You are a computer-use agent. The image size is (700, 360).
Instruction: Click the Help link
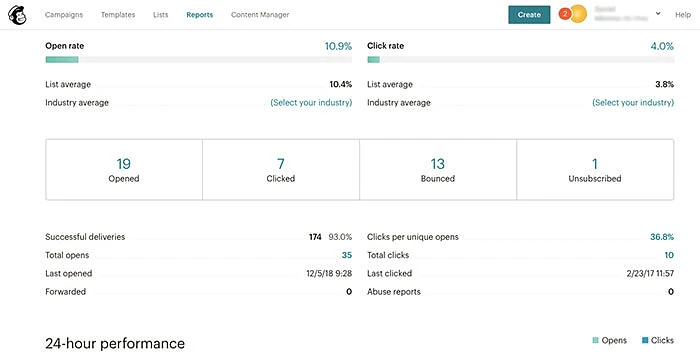(x=683, y=15)
